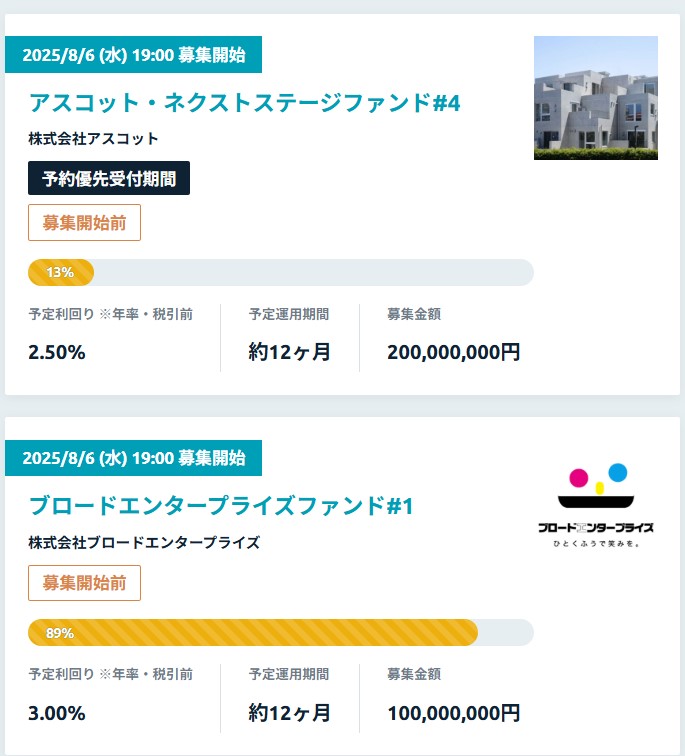
Task: Select the 株式会社アスコット company name
Action: click(x=94, y=139)
